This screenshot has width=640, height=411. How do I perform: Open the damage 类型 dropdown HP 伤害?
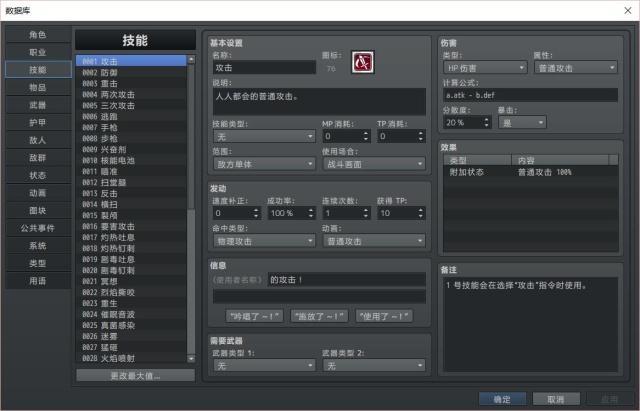[485, 68]
